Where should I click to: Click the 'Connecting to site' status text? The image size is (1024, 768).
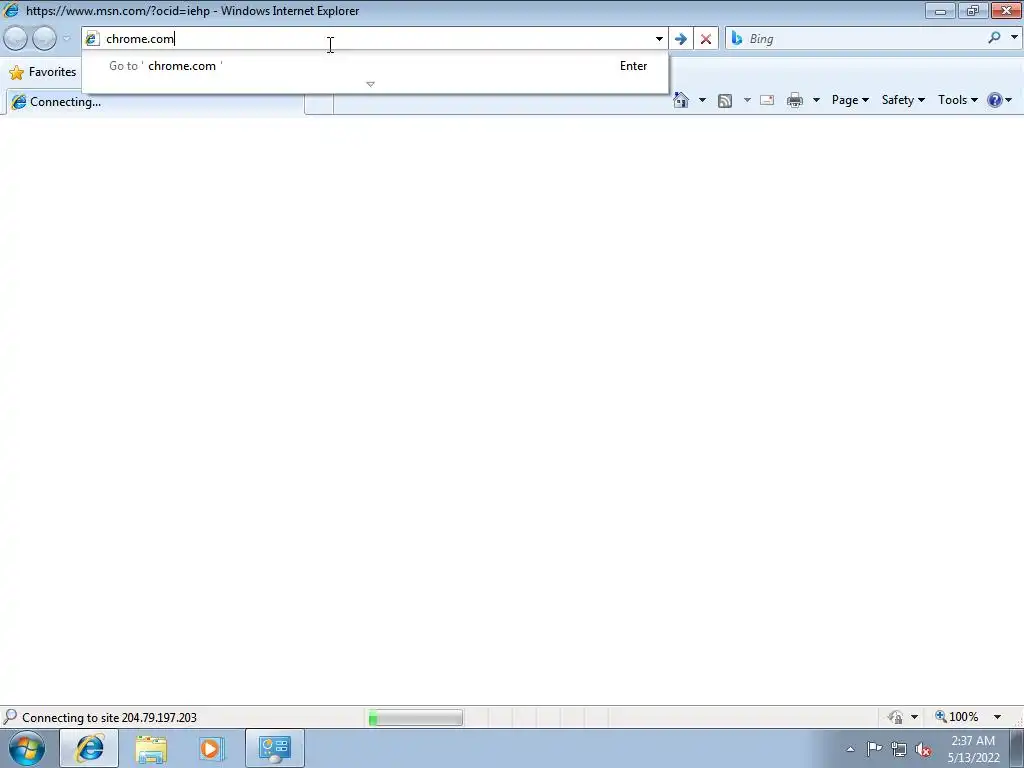pos(109,718)
